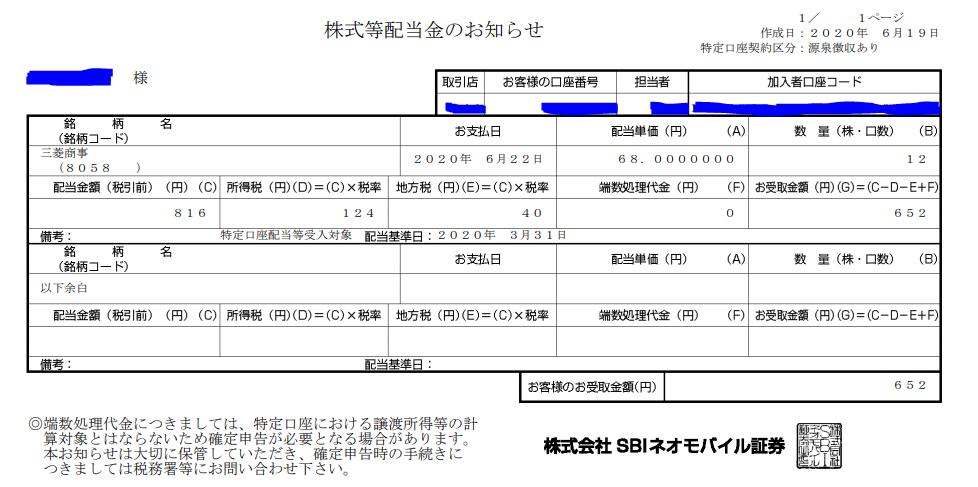
Task: Click the income tax value 124
Action: [x=359, y=213]
